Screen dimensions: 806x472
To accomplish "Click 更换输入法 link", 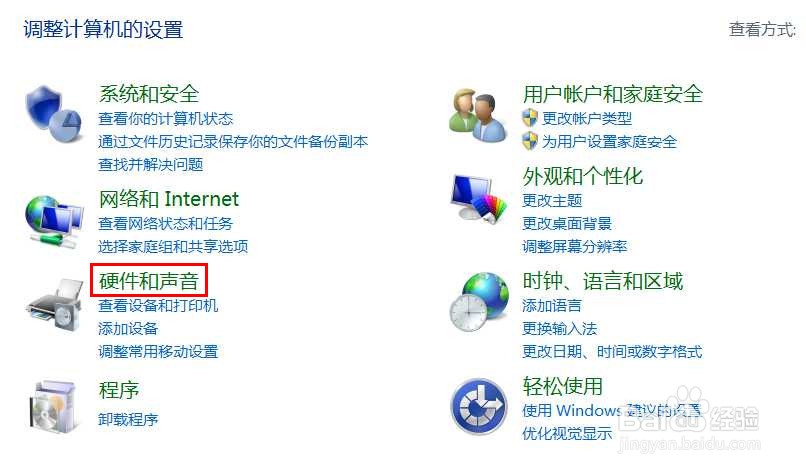I will (560, 329).
